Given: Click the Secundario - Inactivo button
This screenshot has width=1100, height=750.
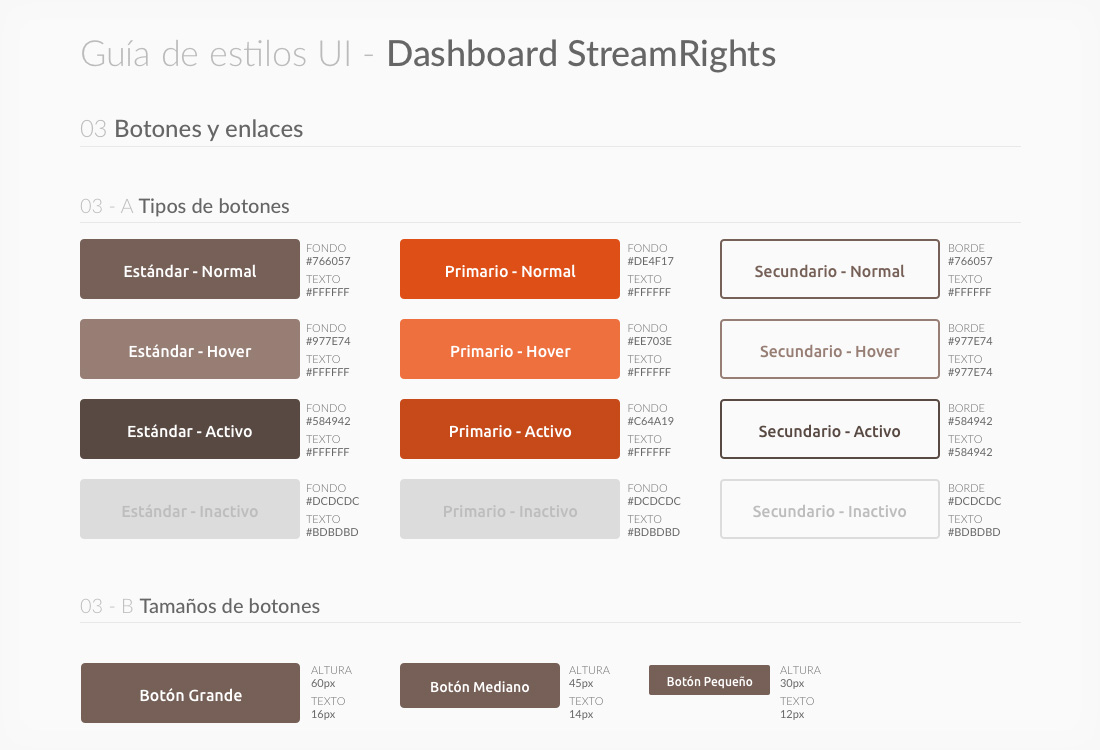Looking at the screenshot, I should [x=830, y=510].
